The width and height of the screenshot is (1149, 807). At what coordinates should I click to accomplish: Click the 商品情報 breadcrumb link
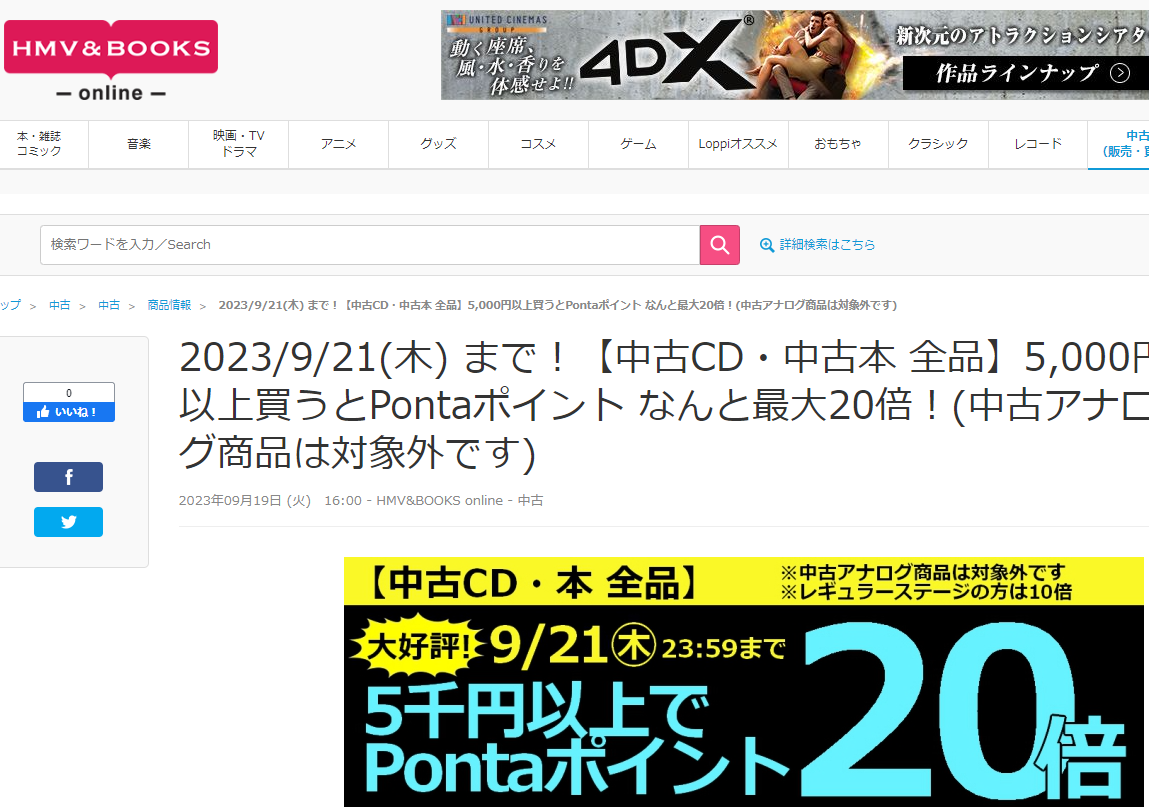click(169, 305)
